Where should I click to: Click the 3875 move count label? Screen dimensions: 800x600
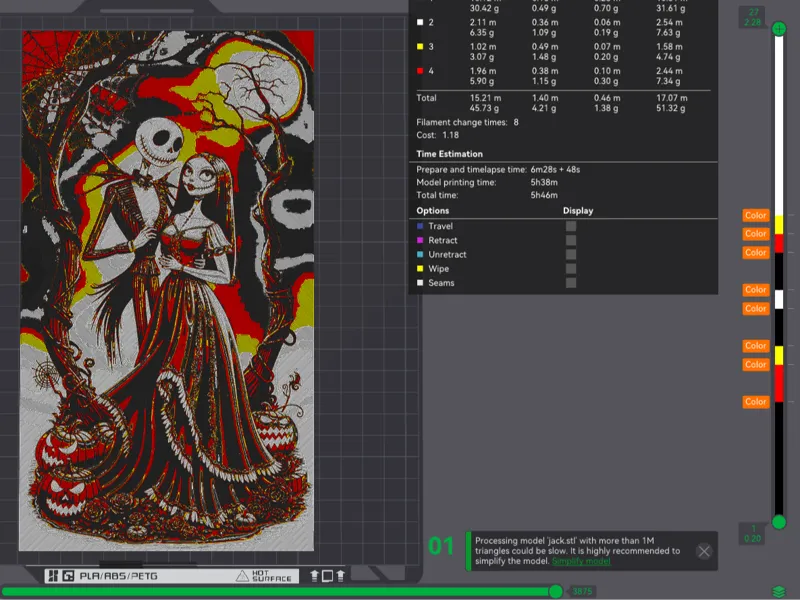point(582,591)
